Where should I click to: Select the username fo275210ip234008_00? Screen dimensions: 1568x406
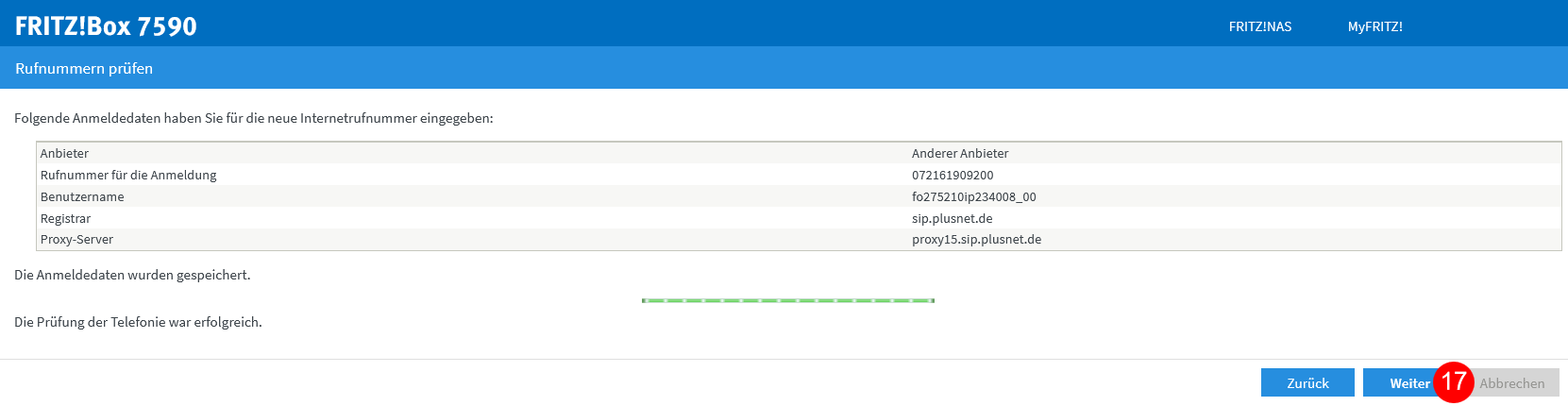coord(974,196)
